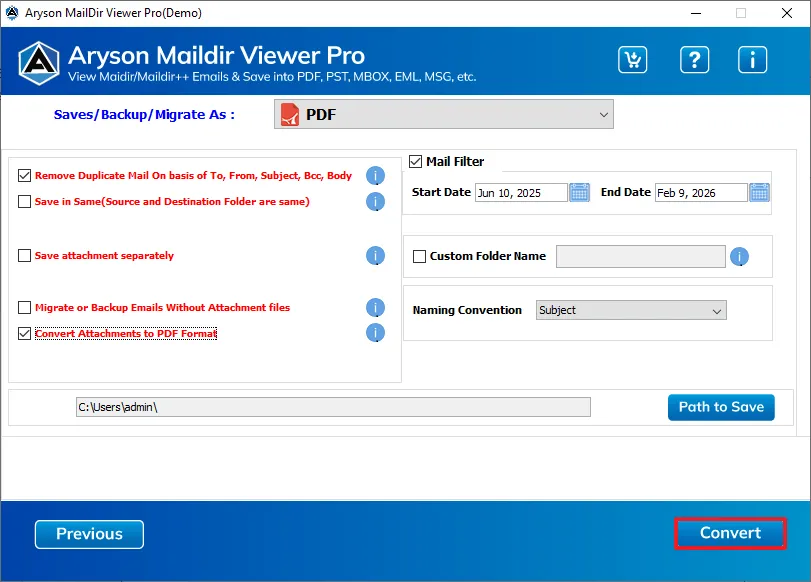Open the Naming Convention Subject dropdown
Screen dimensions: 811x582
(x=631, y=310)
